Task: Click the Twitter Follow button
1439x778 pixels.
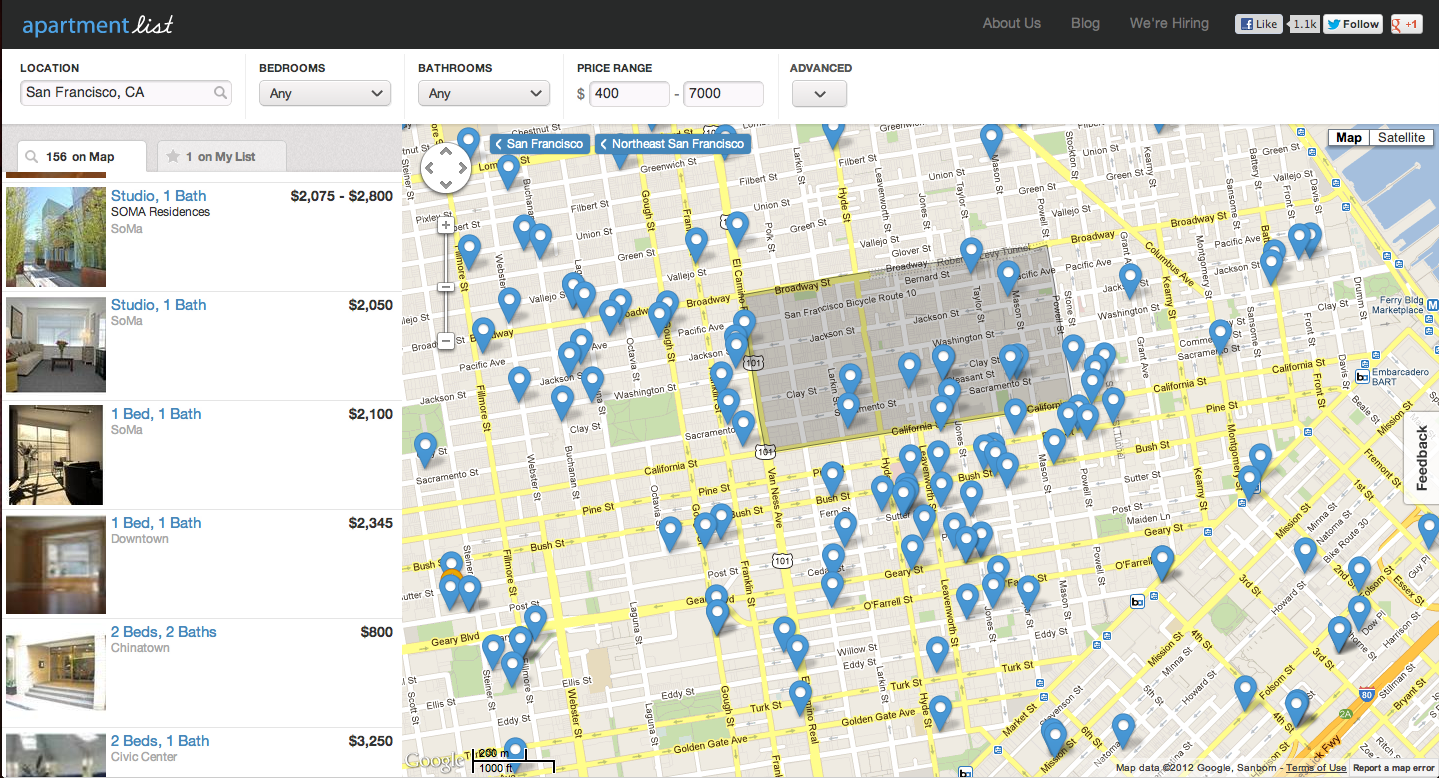Action: pos(1353,24)
